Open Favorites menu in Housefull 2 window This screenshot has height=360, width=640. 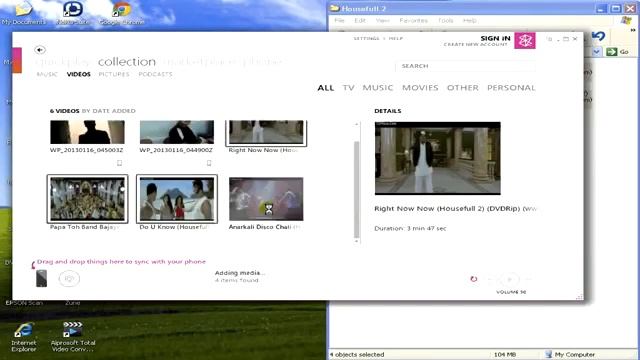click(x=413, y=20)
